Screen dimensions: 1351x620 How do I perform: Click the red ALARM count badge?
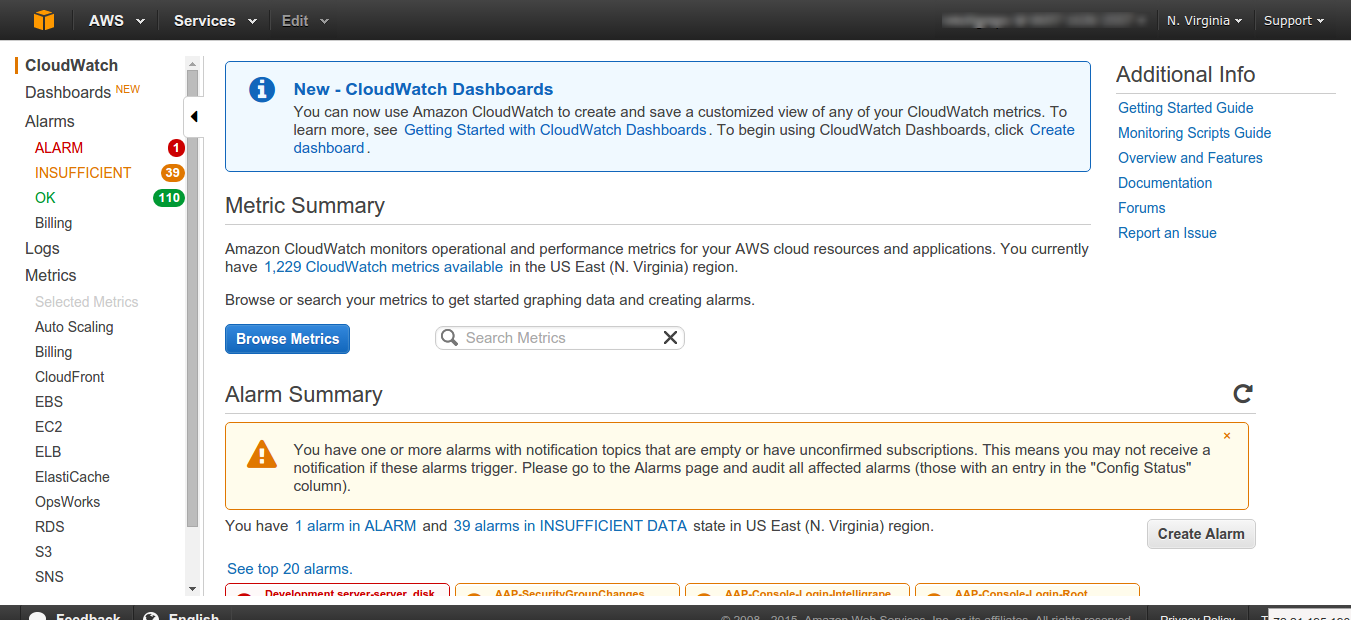(x=176, y=148)
